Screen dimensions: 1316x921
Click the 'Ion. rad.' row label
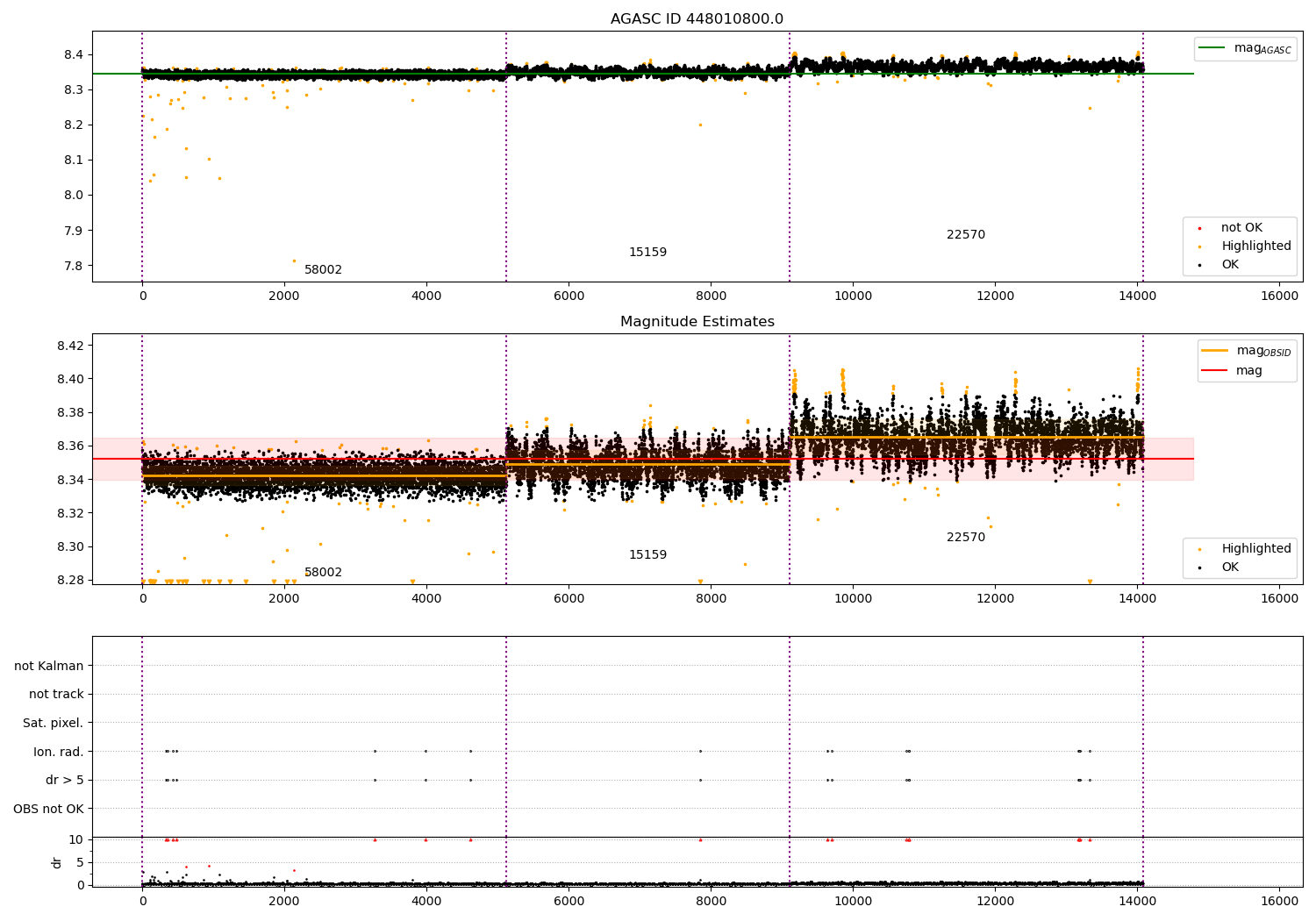[59, 752]
